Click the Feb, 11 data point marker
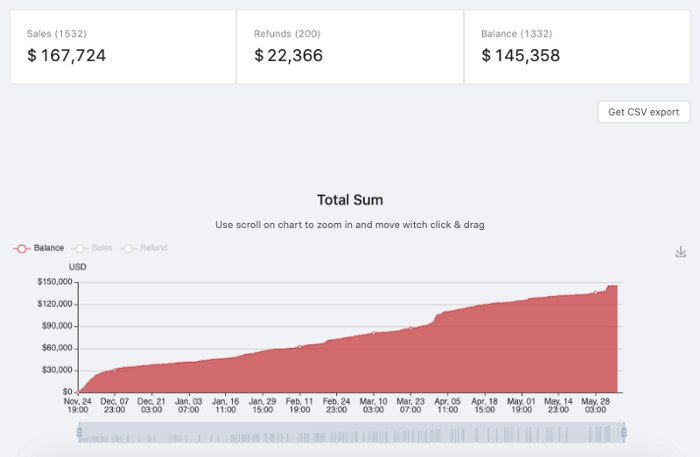Viewport: 700px width, 457px height. 300,347
